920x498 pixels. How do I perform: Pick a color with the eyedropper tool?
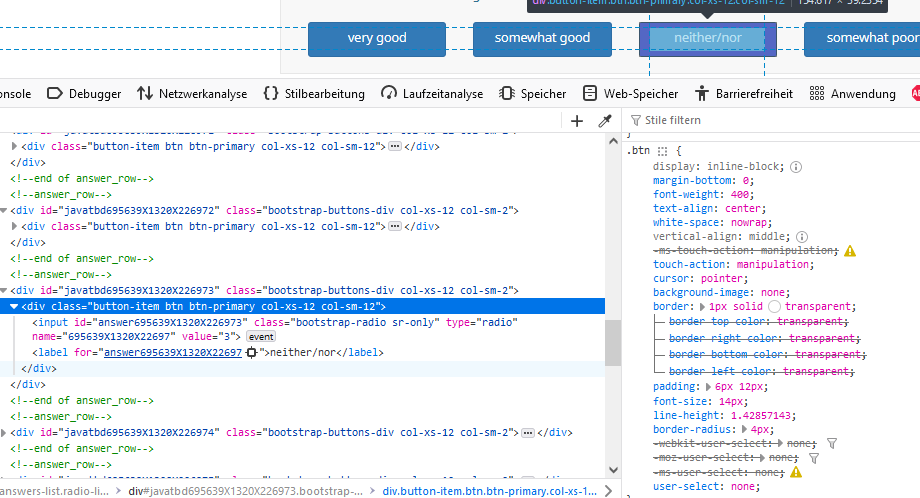[604, 121]
